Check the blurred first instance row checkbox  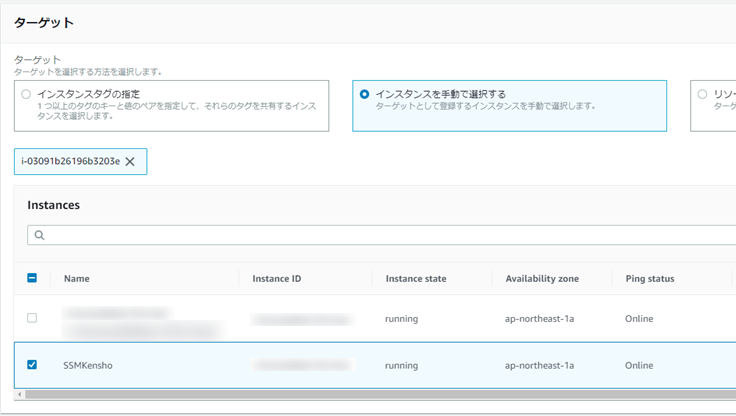(x=32, y=318)
